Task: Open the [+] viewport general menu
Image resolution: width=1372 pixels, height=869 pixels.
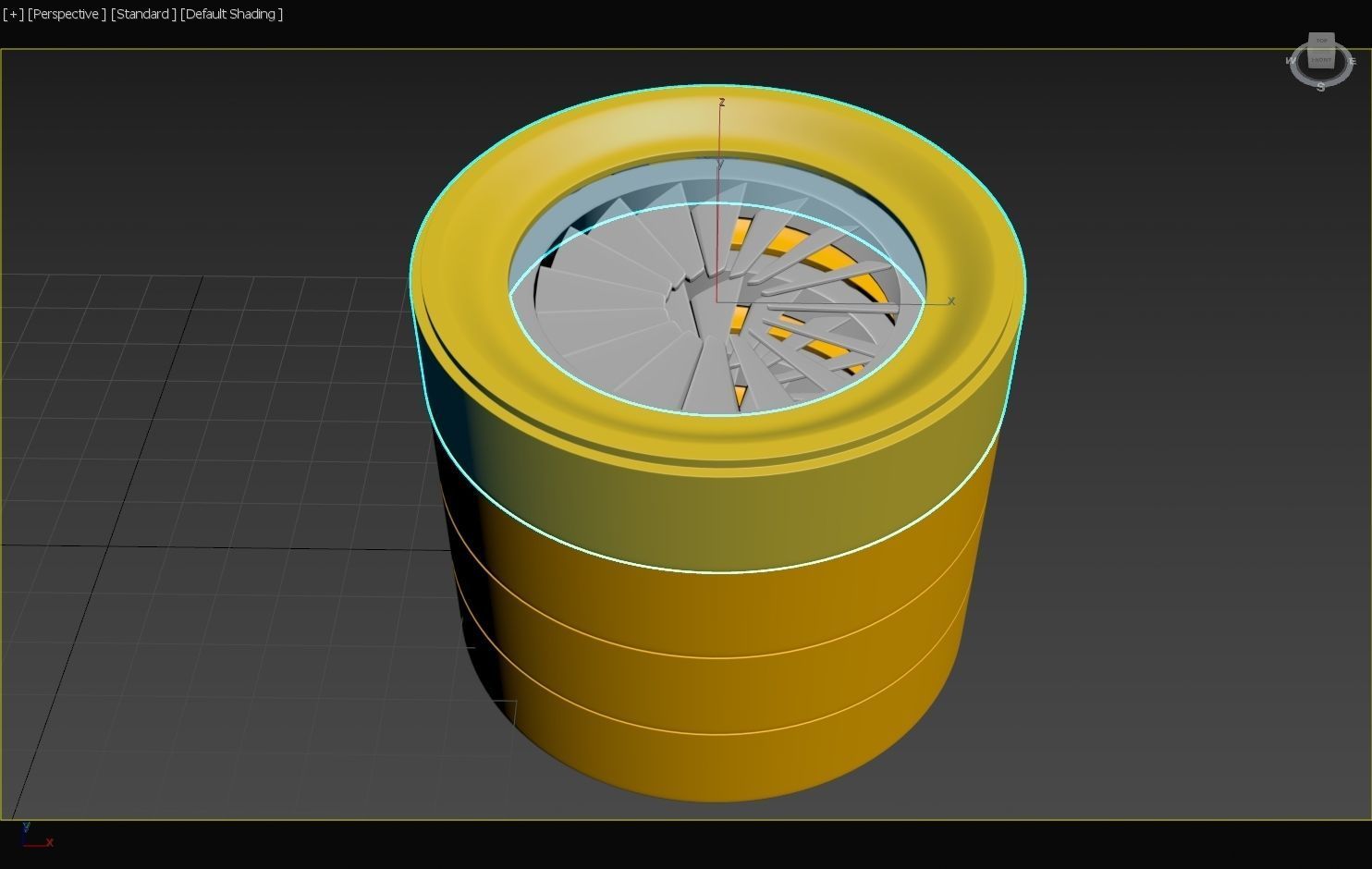Action: point(13,14)
